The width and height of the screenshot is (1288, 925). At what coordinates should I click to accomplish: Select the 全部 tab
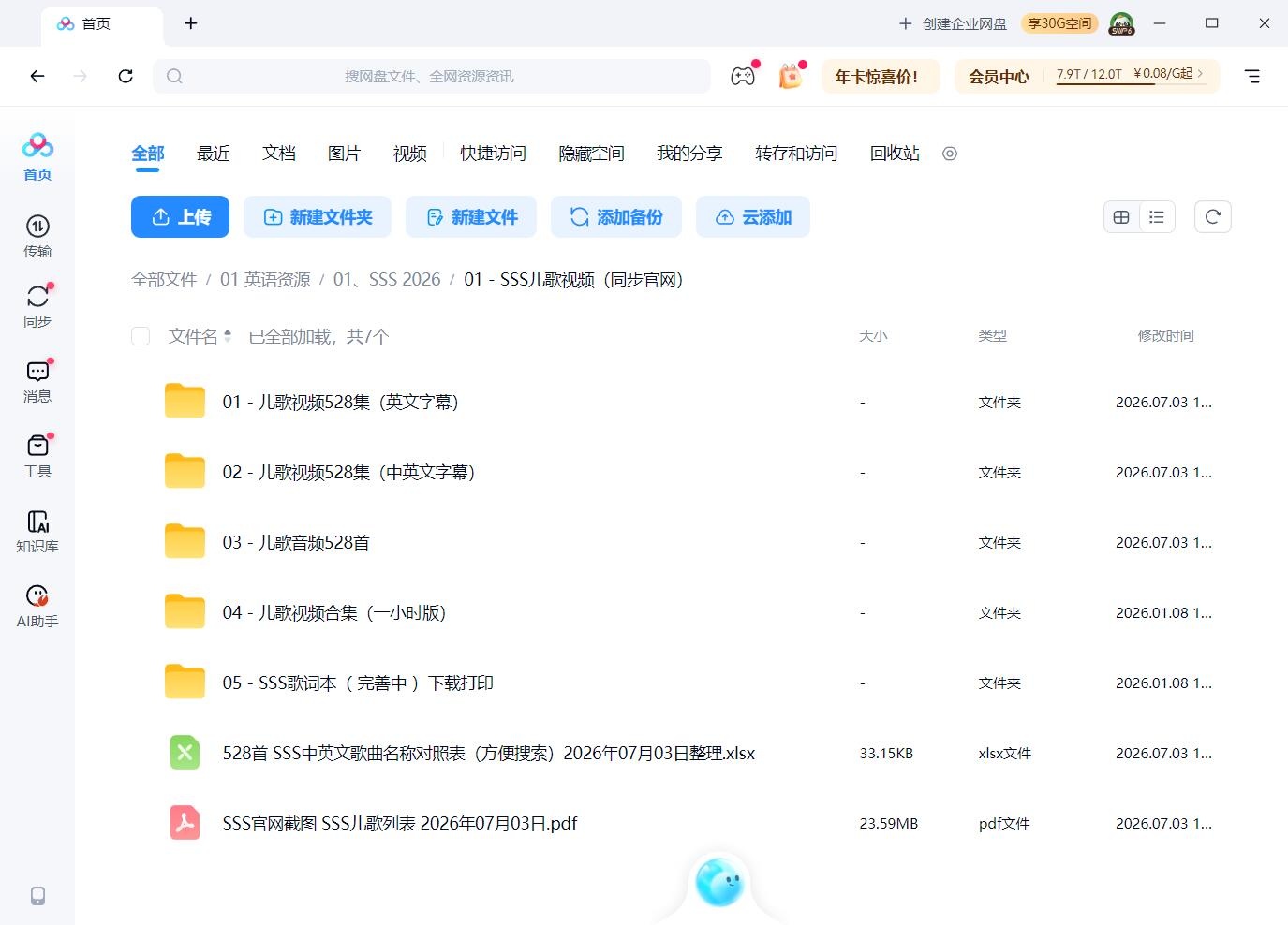tap(148, 154)
